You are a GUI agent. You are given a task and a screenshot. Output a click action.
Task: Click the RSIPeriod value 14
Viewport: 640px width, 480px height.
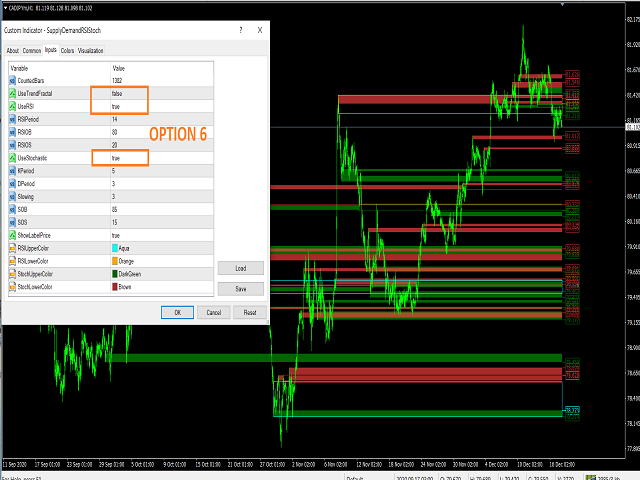pyautogui.click(x=115, y=120)
